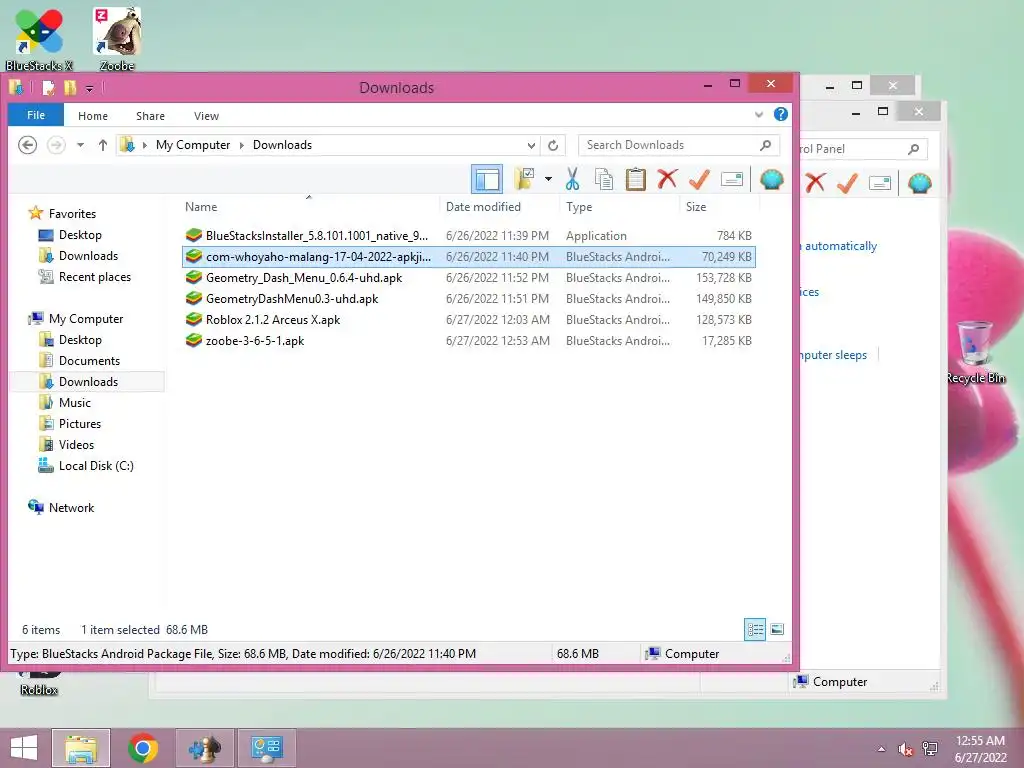This screenshot has height=768, width=1024.
Task: Open the File tab
Action: (x=36, y=115)
